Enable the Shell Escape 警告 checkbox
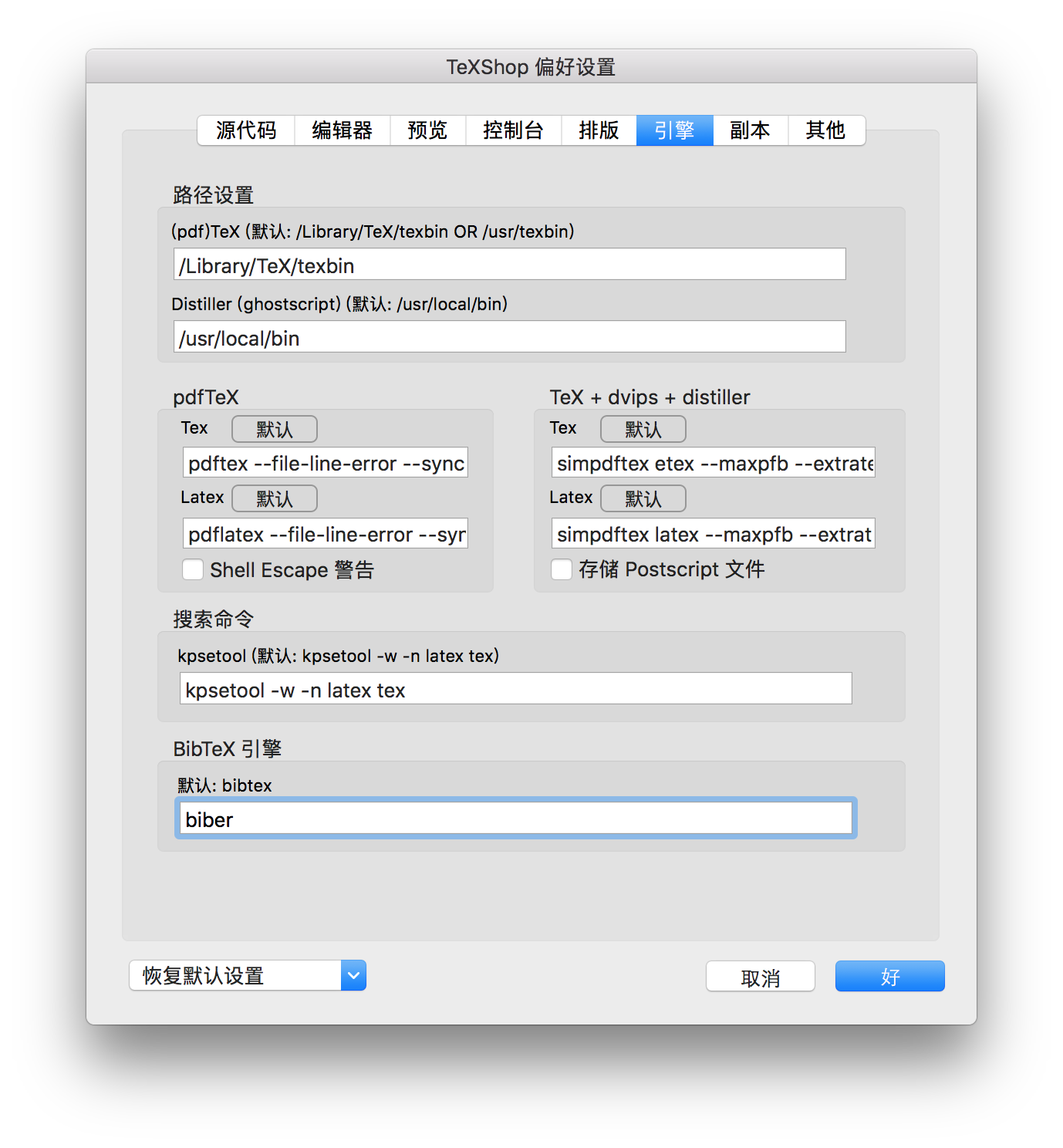This screenshot has width=1063, height=1148. click(193, 569)
